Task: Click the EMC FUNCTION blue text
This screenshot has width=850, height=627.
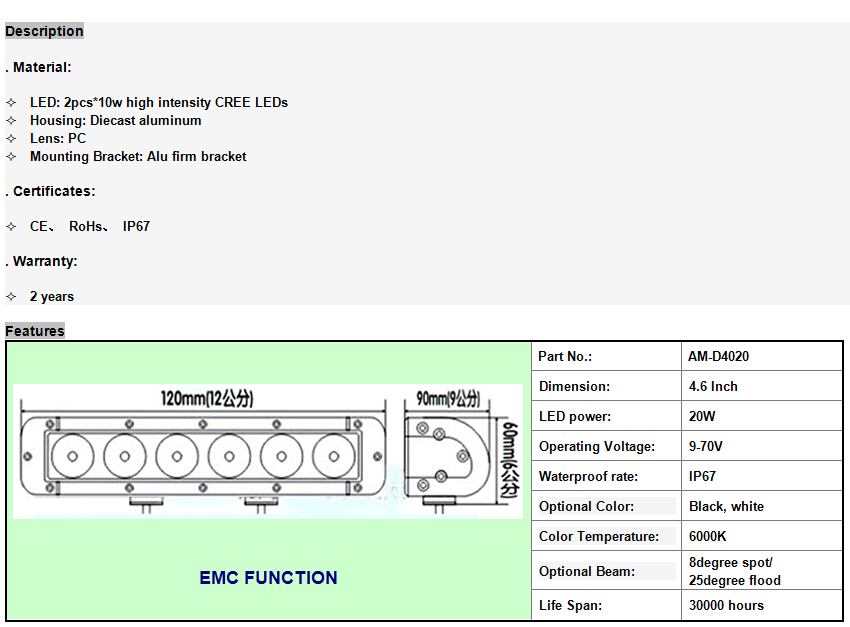Action: tap(268, 578)
